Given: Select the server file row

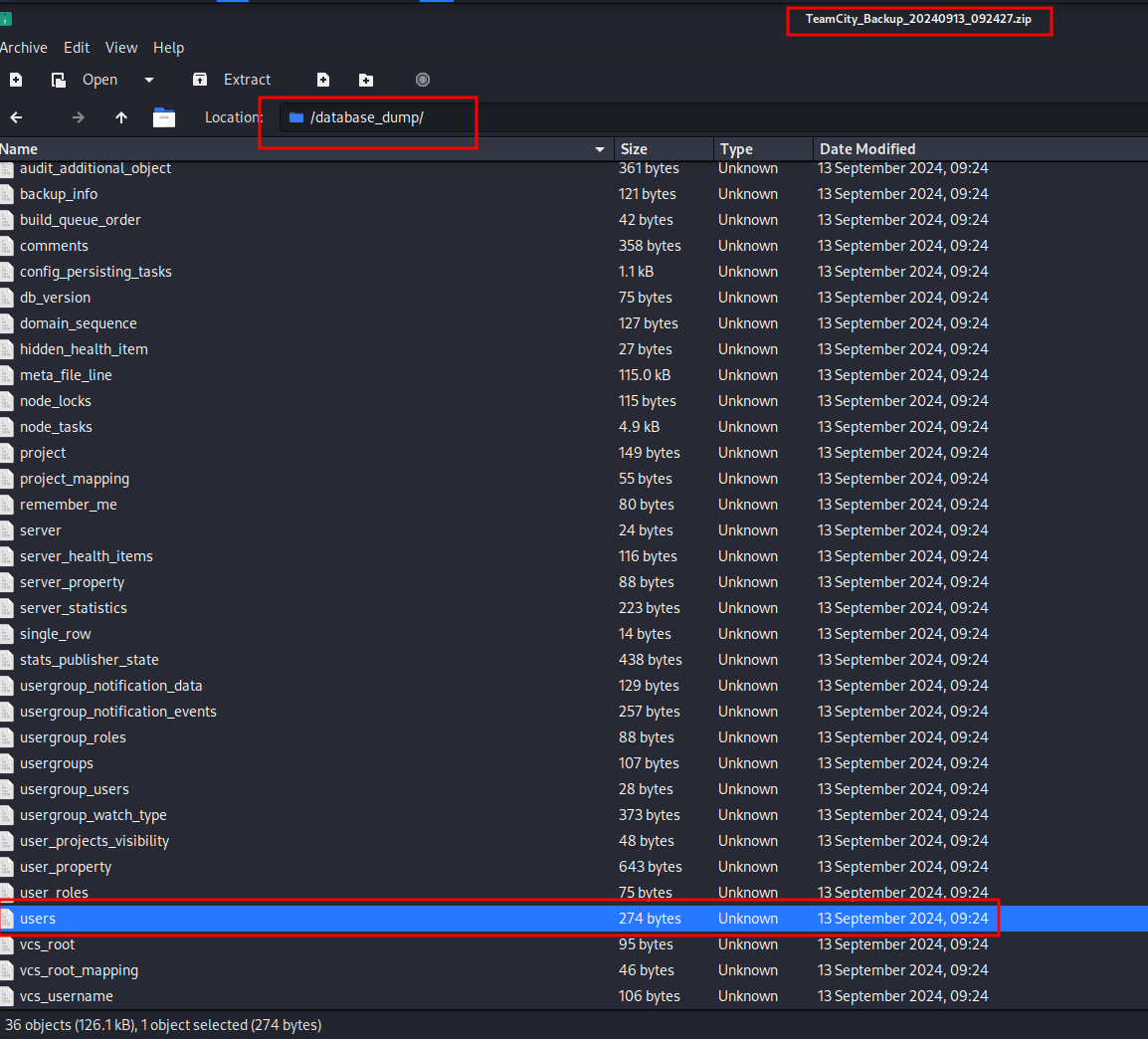Looking at the screenshot, I should [574, 530].
